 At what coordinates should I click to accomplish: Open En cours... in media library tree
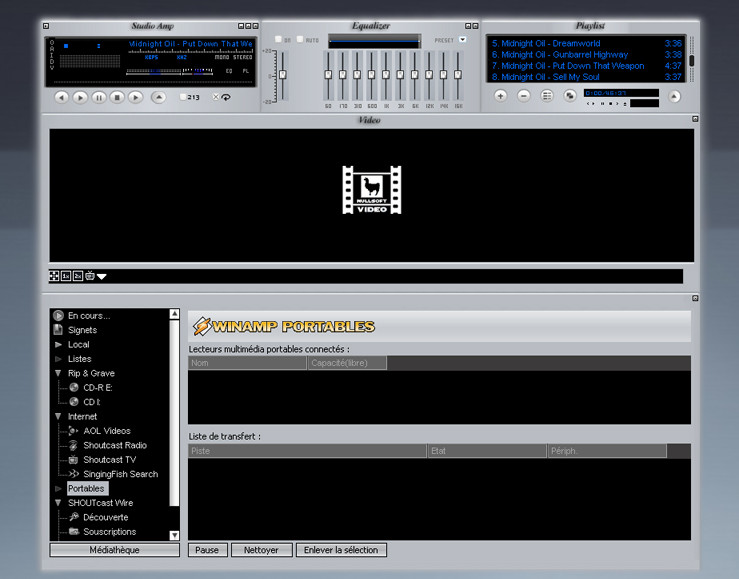89,316
